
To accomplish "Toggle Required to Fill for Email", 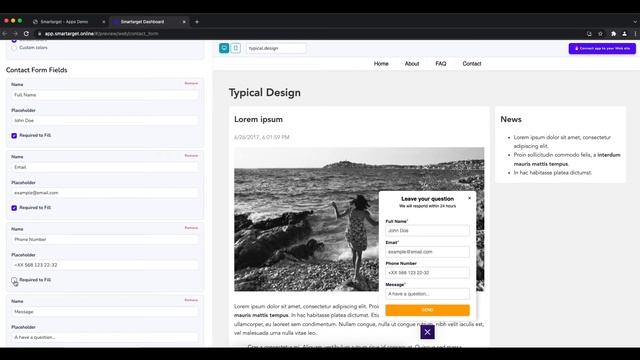I will click(14, 208).
